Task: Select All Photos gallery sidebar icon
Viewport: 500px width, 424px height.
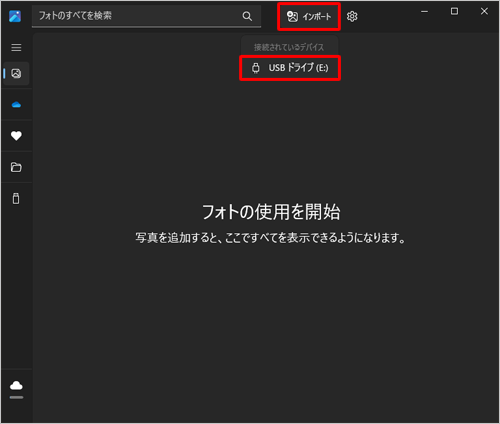Action: click(16, 73)
